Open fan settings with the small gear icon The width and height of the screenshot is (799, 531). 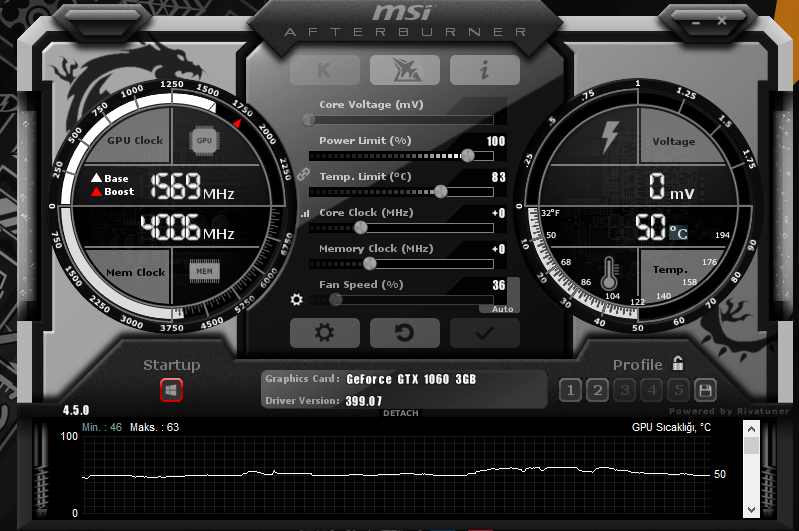(297, 300)
